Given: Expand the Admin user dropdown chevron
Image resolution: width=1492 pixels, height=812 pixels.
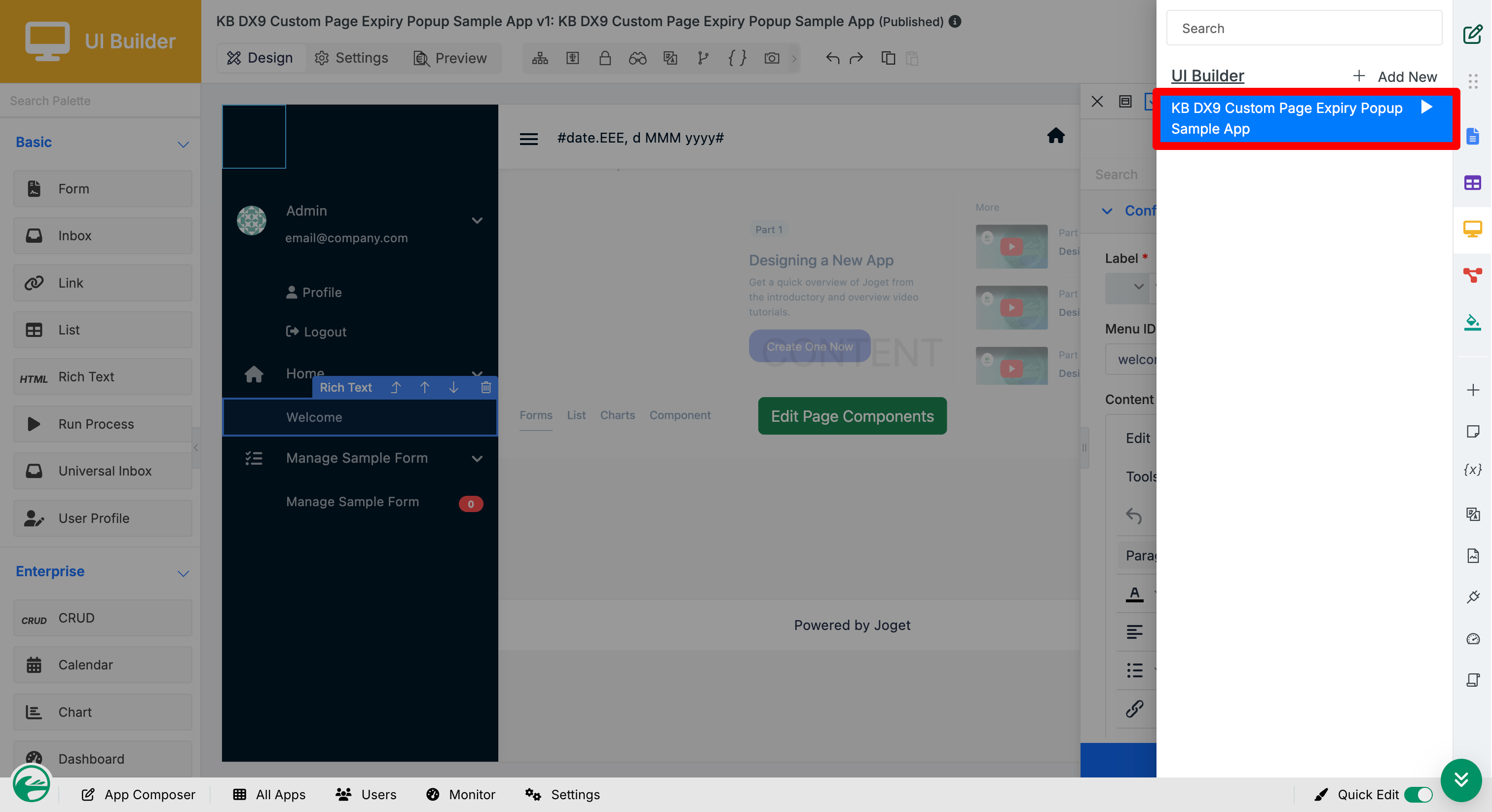Looking at the screenshot, I should (477, 220).
